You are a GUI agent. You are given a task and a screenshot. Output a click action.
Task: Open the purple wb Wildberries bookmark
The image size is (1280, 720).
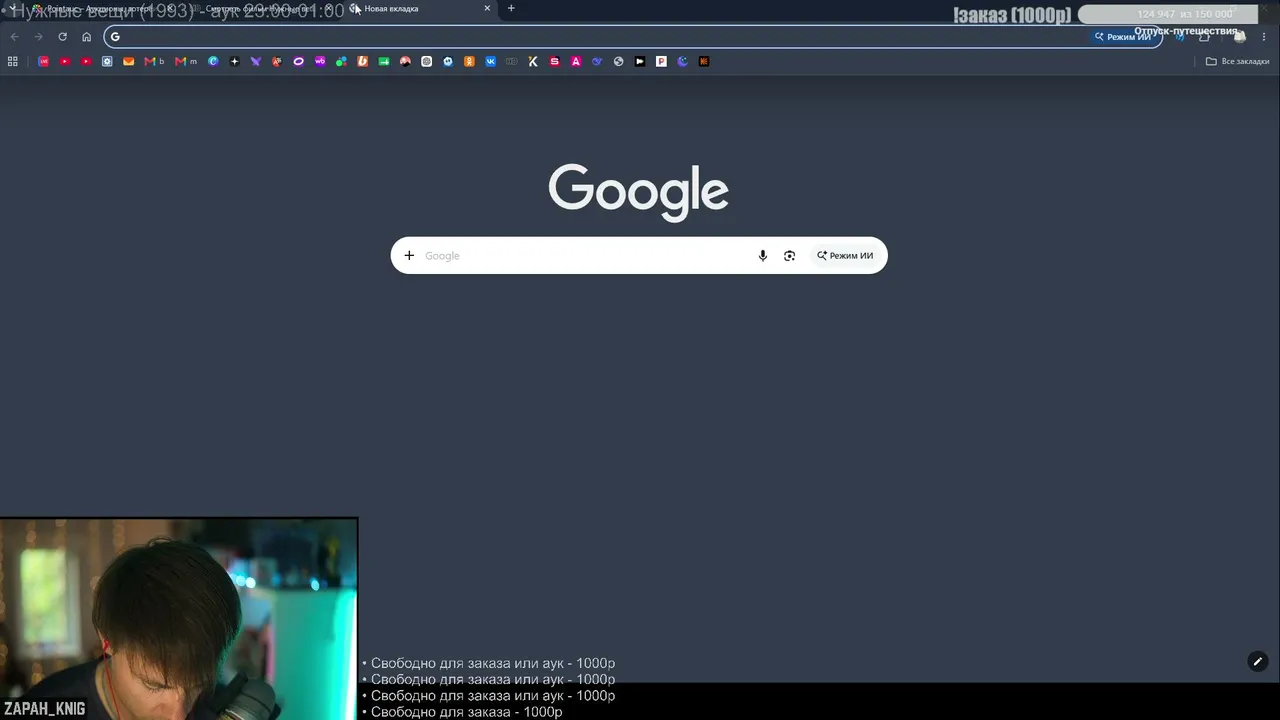tap(320, 61)
